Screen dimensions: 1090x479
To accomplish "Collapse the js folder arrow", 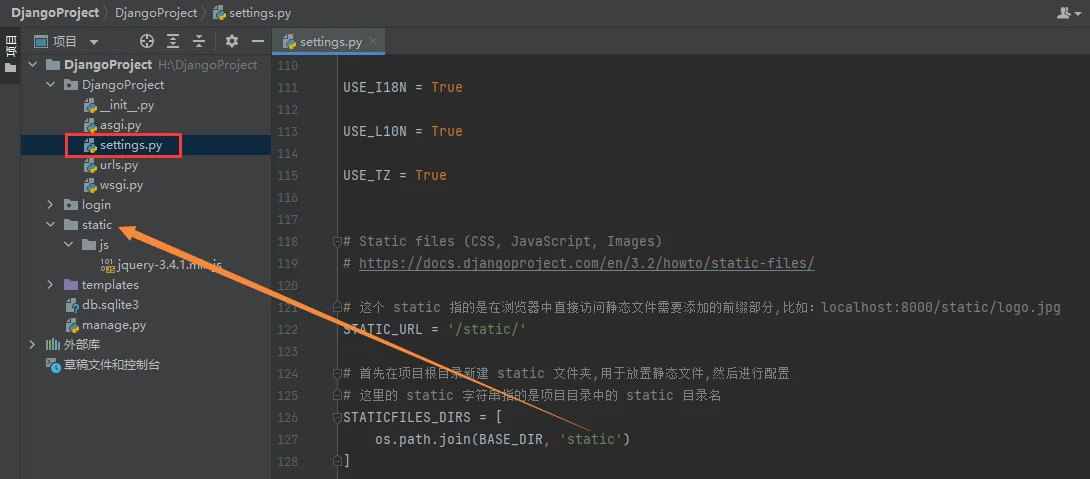I will tap(68, 245).
